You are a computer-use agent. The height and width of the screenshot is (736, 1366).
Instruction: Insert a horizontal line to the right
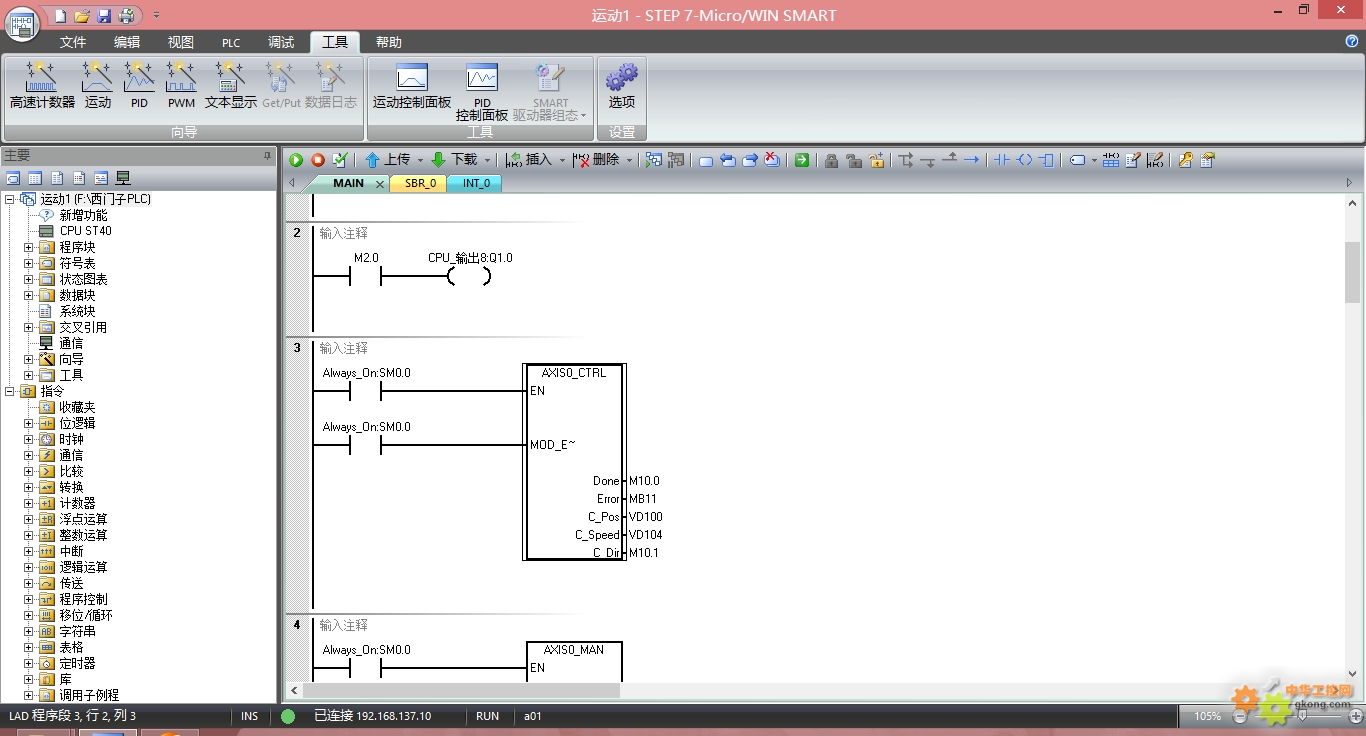coord(971,160)
